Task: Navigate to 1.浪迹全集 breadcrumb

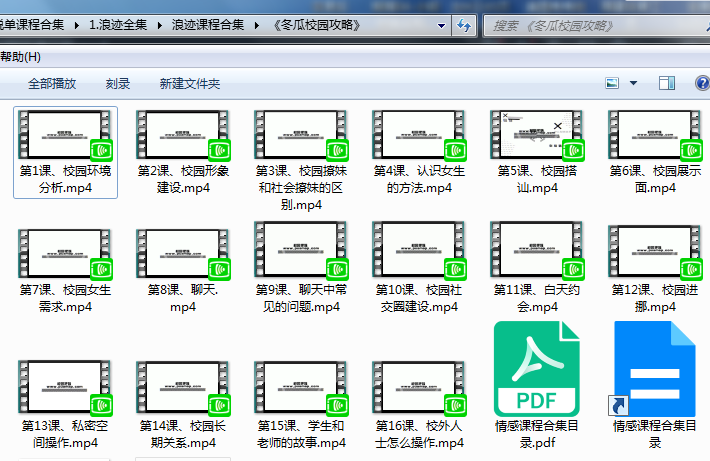Action: click(118, 25)
